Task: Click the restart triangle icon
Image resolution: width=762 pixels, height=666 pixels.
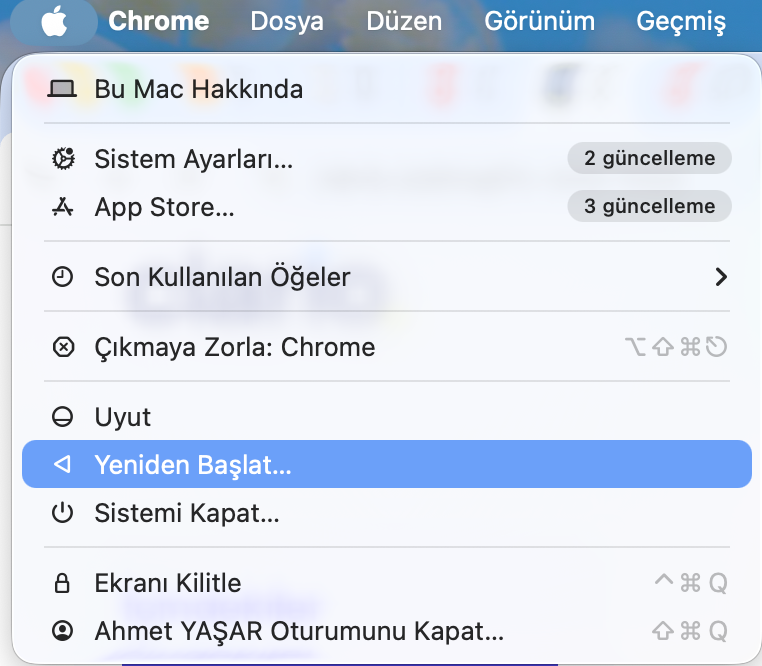Action: [x=62, y=464]
